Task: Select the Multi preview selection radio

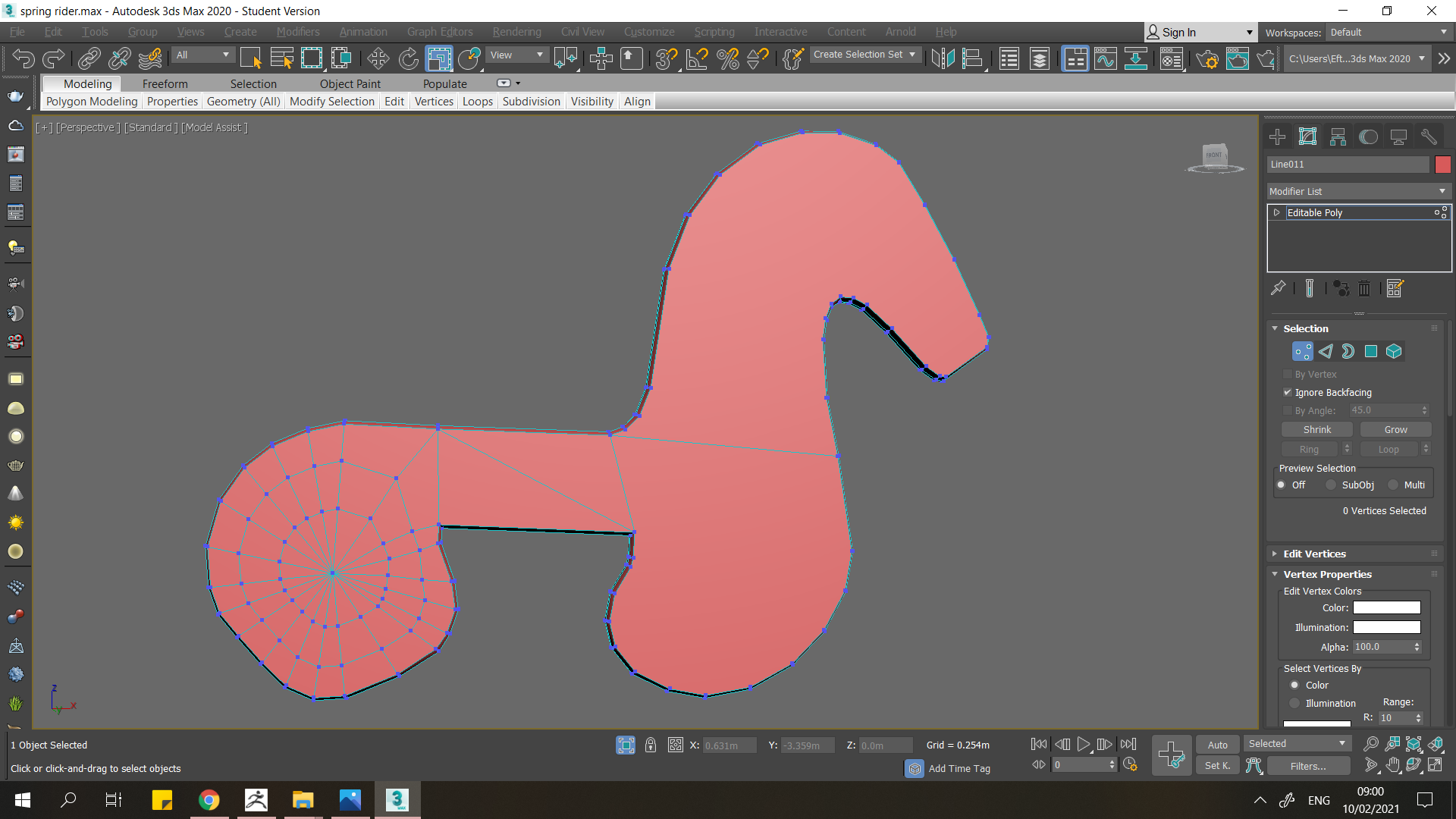Action: point(1393,485)
